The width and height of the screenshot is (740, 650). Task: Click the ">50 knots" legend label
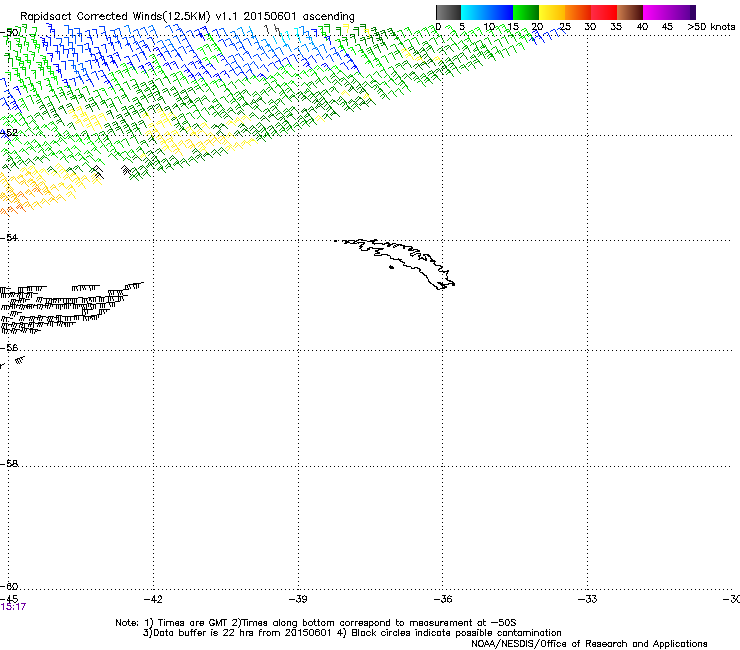(711, 27)
